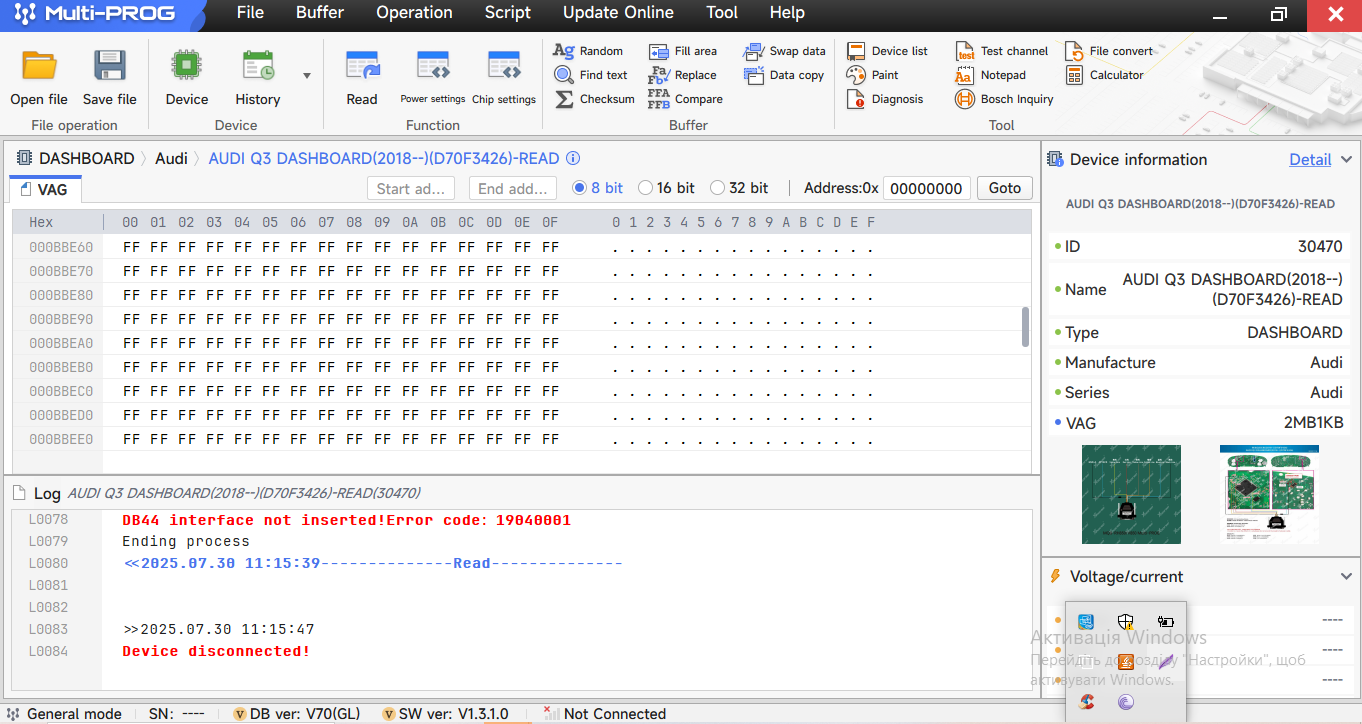Open the Tool menu
Screen dimensions: 1362x724
722,13
